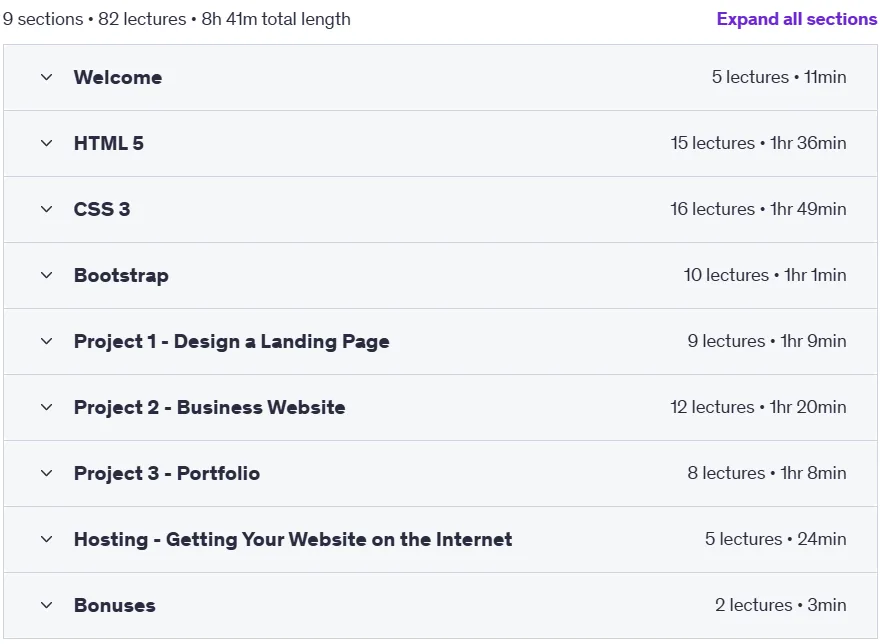This screenshot has height=644, width=880.
Task: Select the Bootstrap section heading
Action: click(x=121, y=276)
